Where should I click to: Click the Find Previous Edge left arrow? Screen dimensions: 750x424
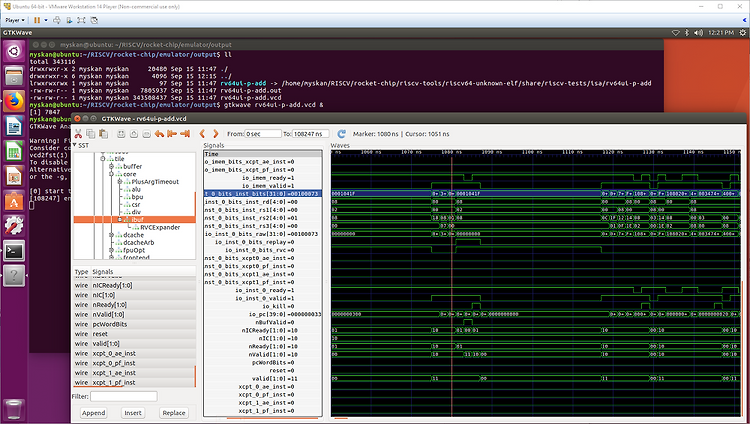(x=202, y=134)
